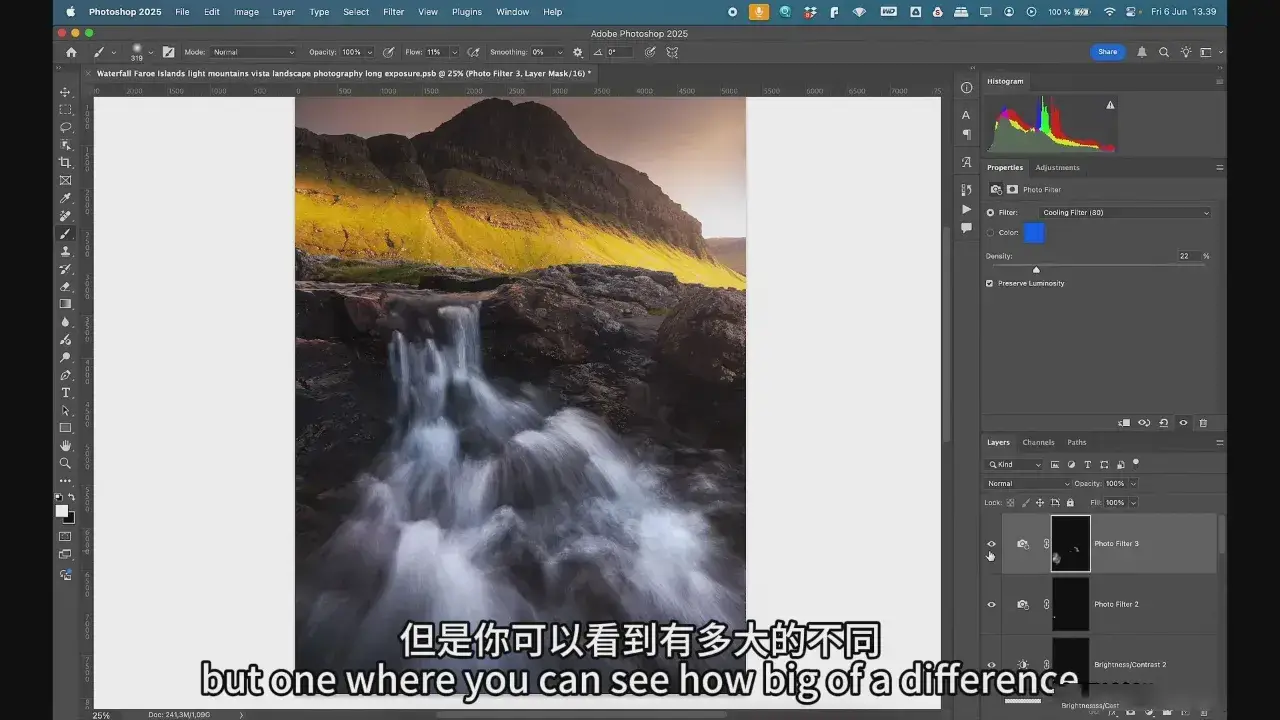Open the brush settings panel icon
The width and height of the screenshot is (1280, 720).
click(x=168, y=52)
